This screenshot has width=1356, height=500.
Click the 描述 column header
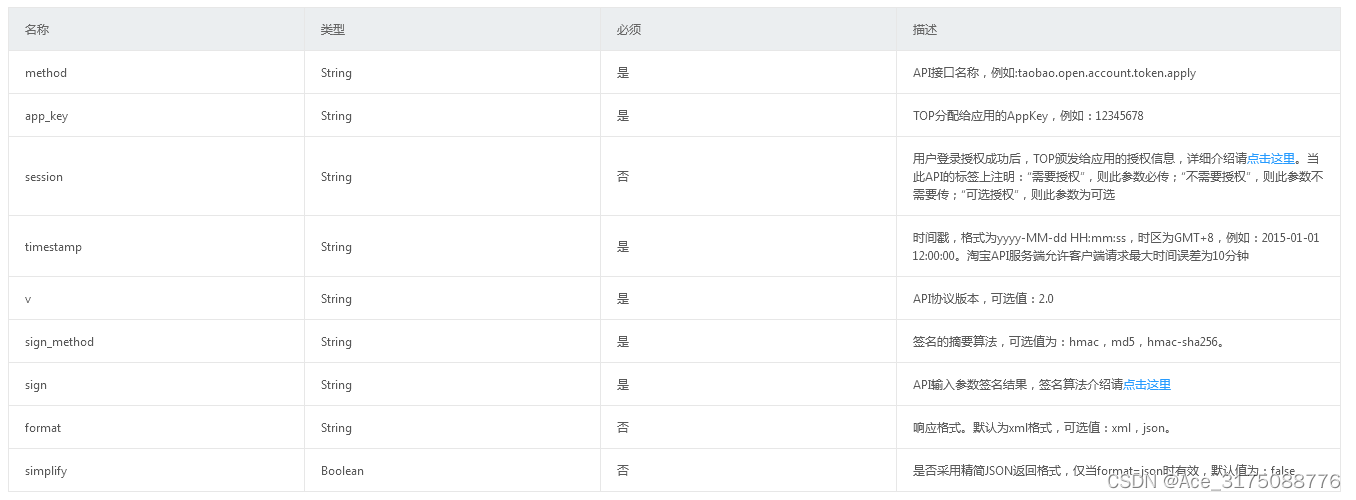pyautogui.click(x=925, y=30)
